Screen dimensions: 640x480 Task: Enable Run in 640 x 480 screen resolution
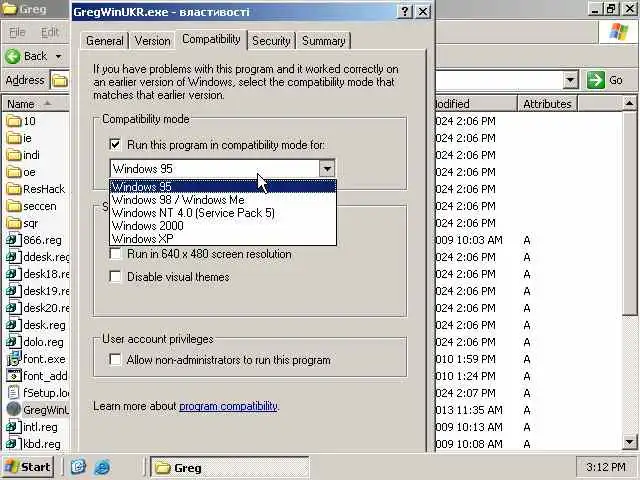116,254
